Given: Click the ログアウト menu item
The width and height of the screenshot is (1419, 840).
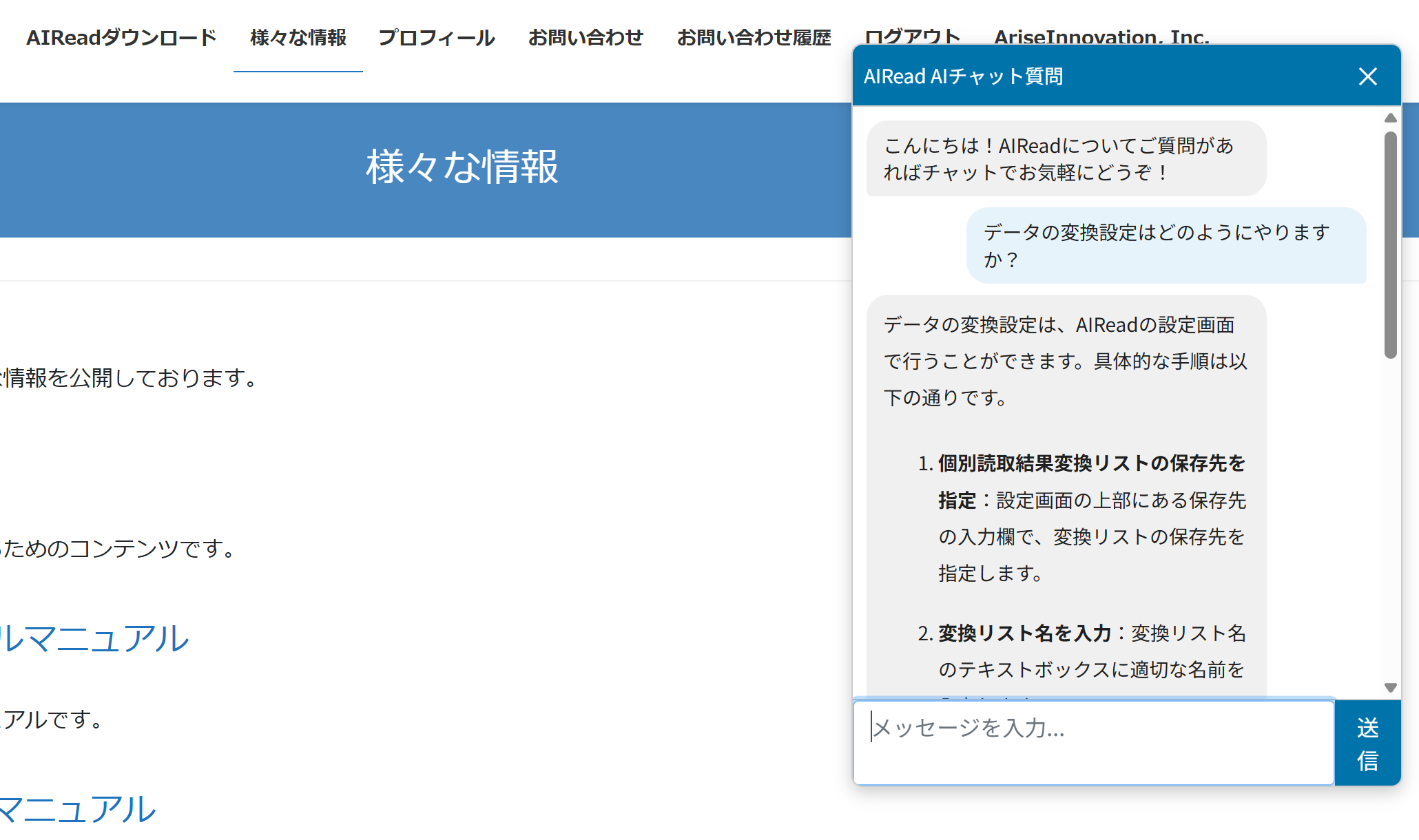Looking at the screenshot, I should click(x=912, y=36).
